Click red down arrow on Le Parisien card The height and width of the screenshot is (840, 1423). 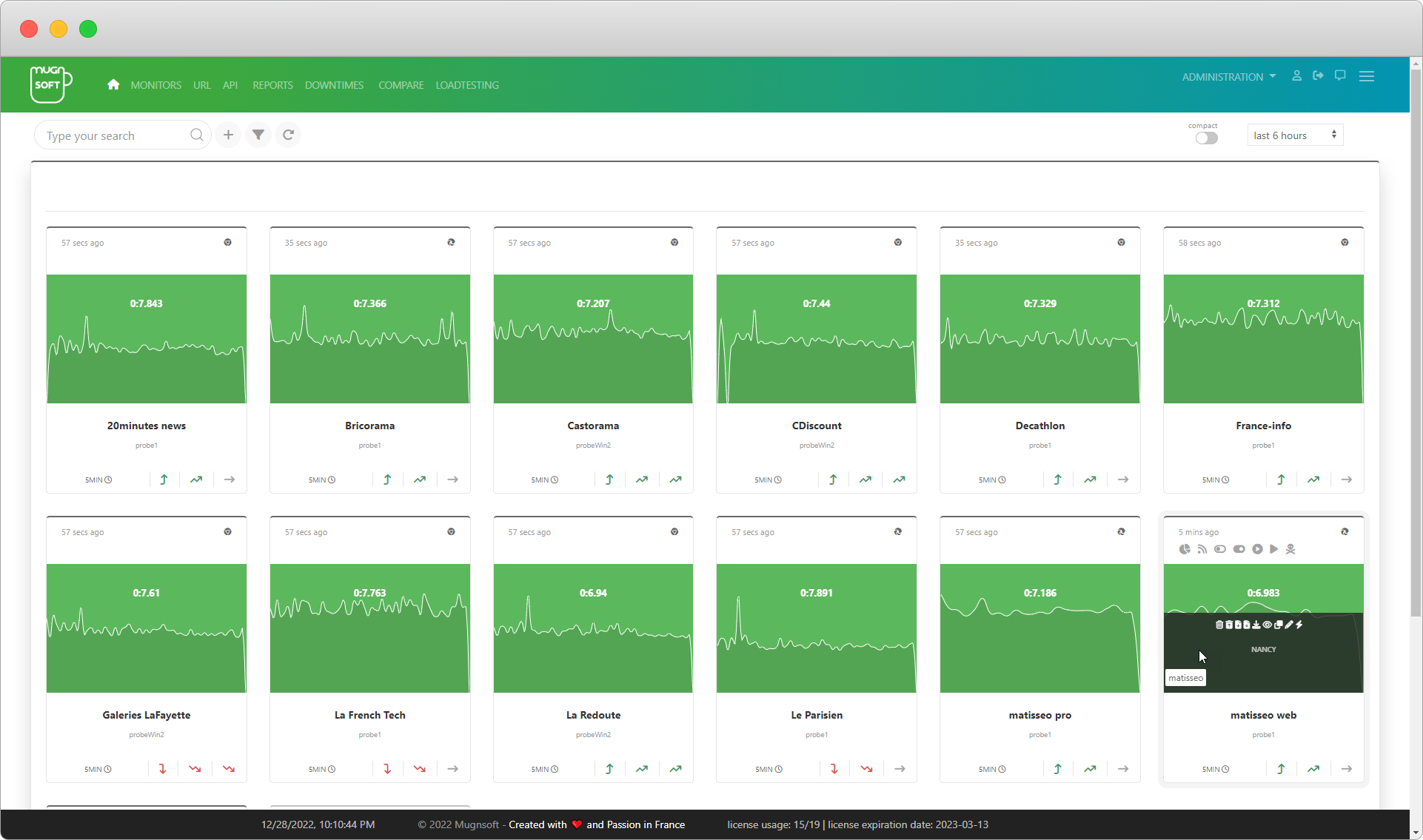834,769
